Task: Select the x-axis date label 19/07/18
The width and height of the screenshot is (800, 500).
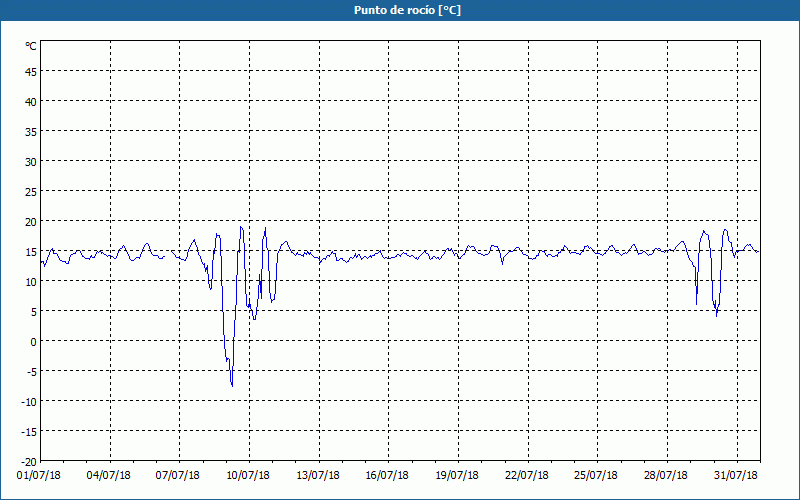Action: click(x=457, y=476)
